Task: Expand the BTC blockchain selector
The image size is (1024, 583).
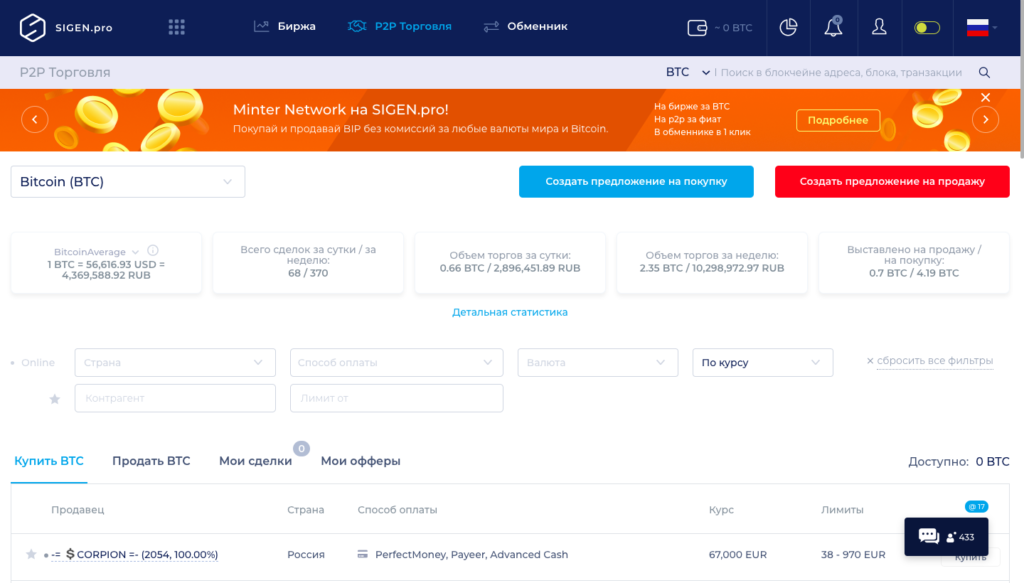Action: (x=688, y=72)
